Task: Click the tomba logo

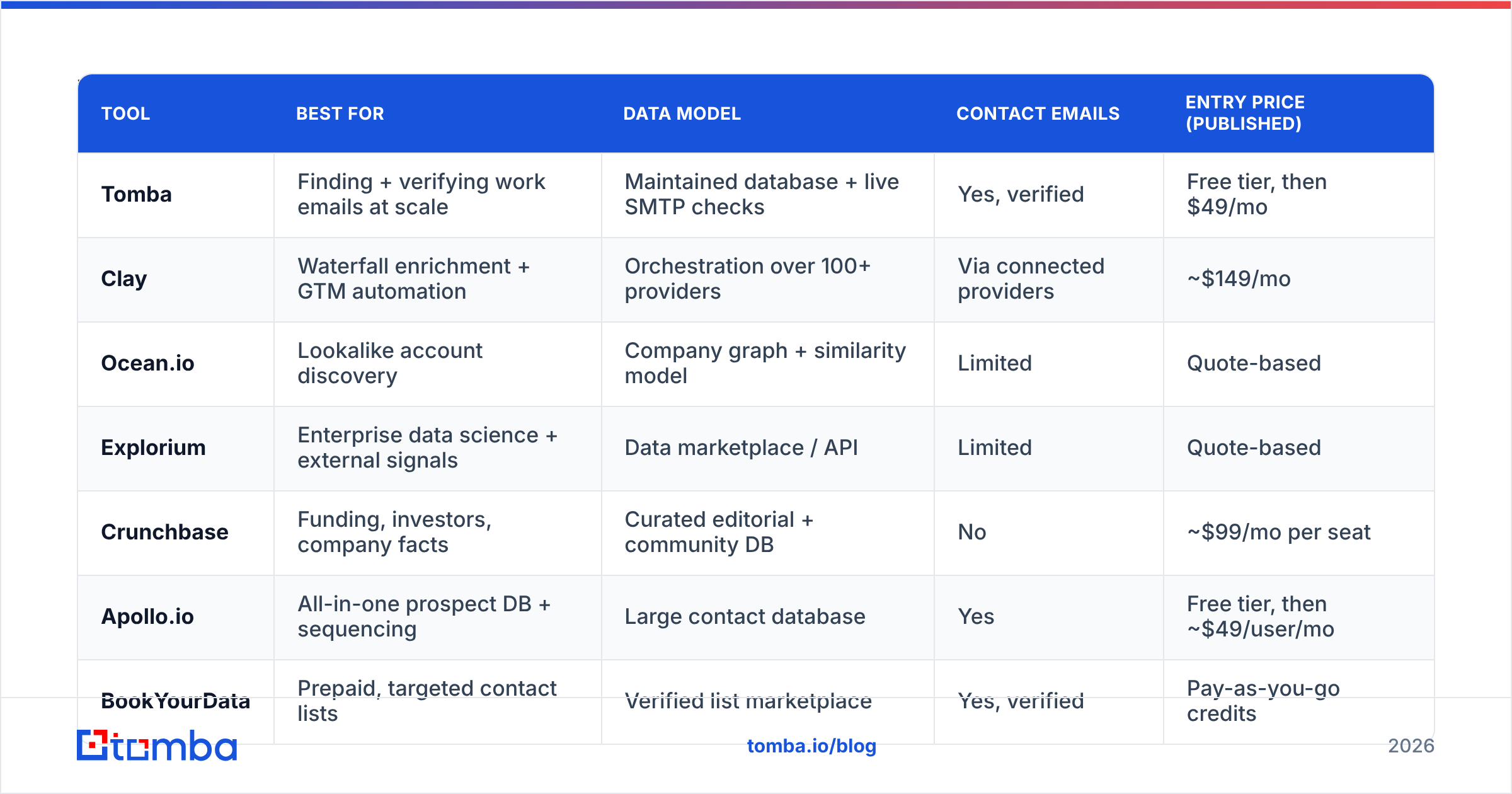Action: [157, 745]
